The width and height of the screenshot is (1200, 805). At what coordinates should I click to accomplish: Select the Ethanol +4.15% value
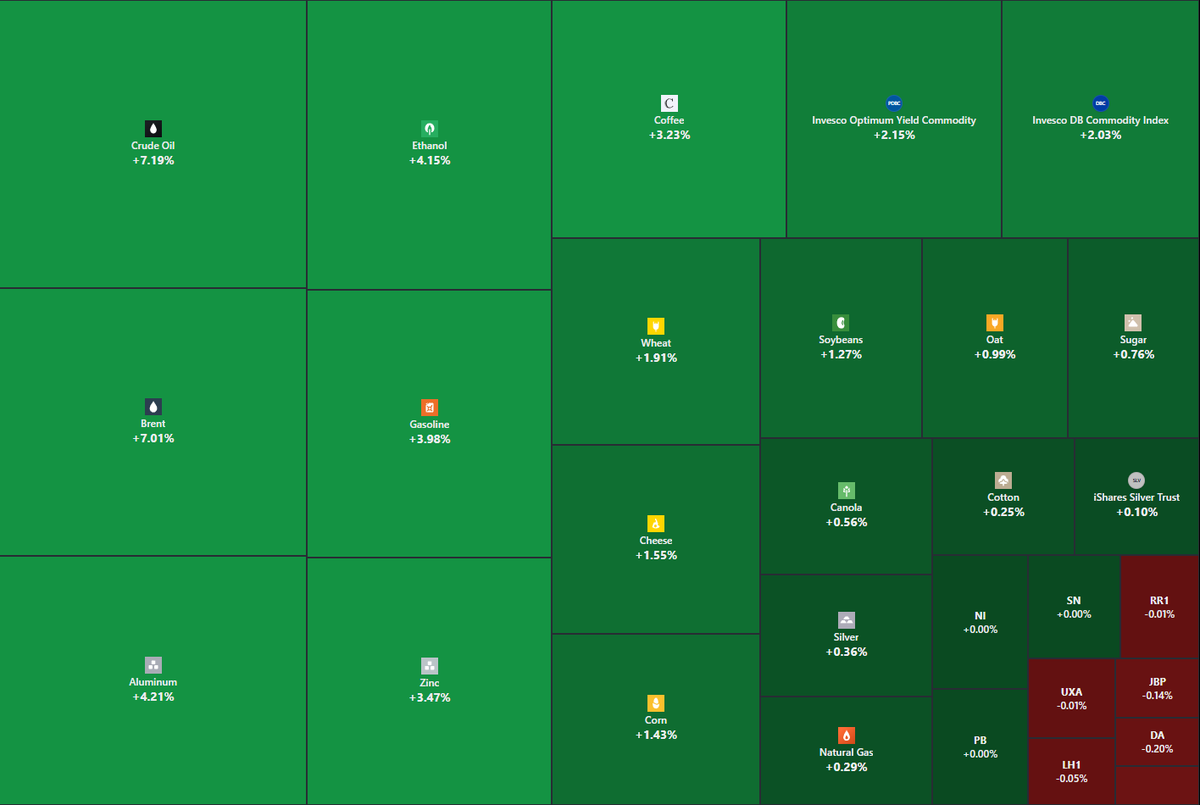click(x=429, y=160)
